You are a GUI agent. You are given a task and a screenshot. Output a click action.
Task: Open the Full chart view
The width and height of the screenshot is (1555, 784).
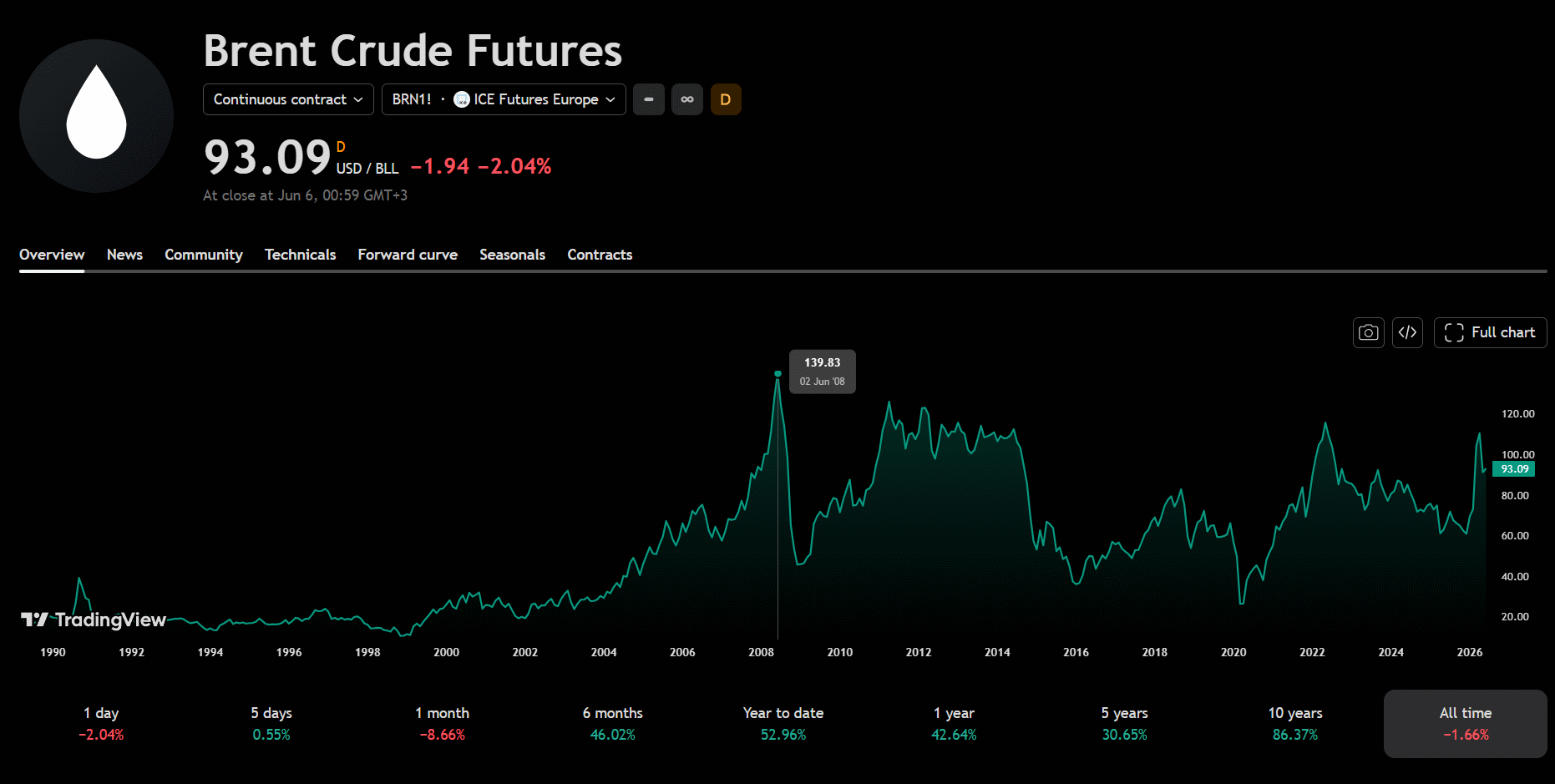tap(1490, 332)
